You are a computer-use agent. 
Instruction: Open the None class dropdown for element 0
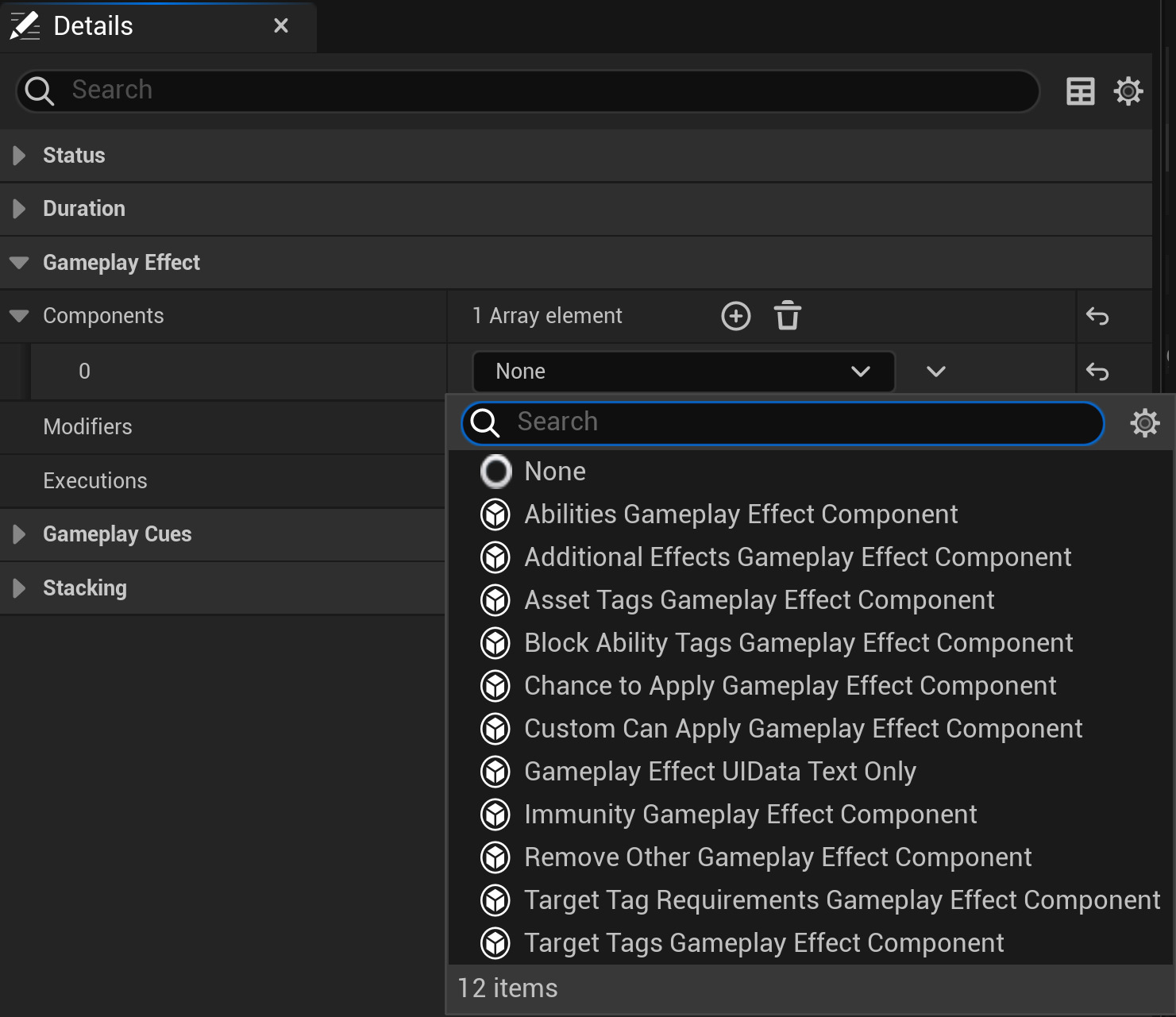coord(684,372)
